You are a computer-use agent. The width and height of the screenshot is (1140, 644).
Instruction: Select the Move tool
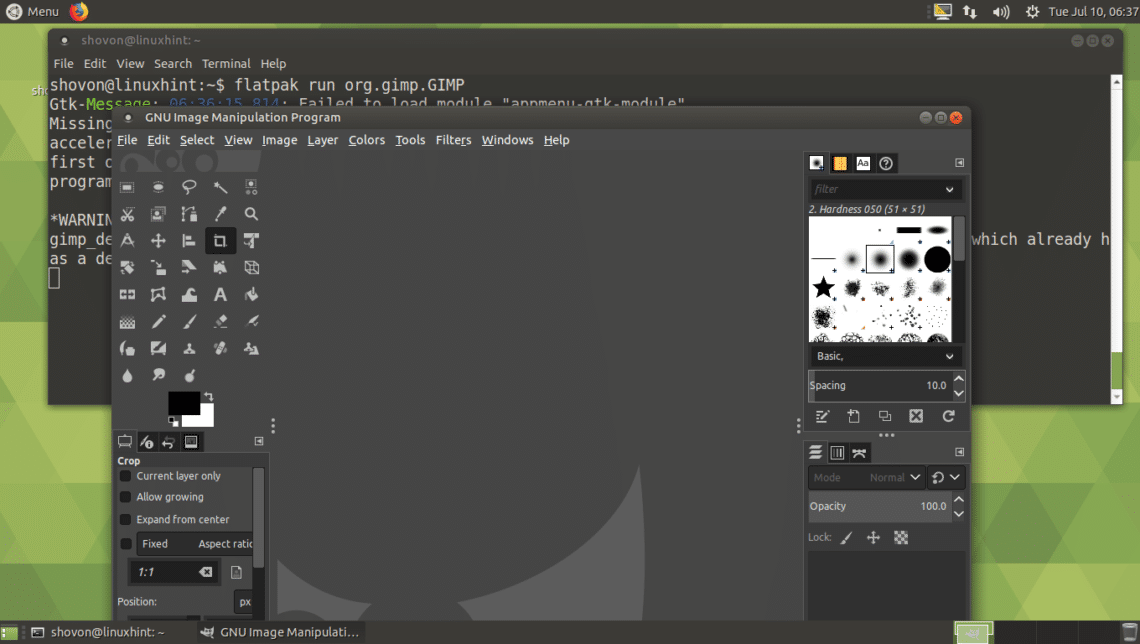pos(158,241)
